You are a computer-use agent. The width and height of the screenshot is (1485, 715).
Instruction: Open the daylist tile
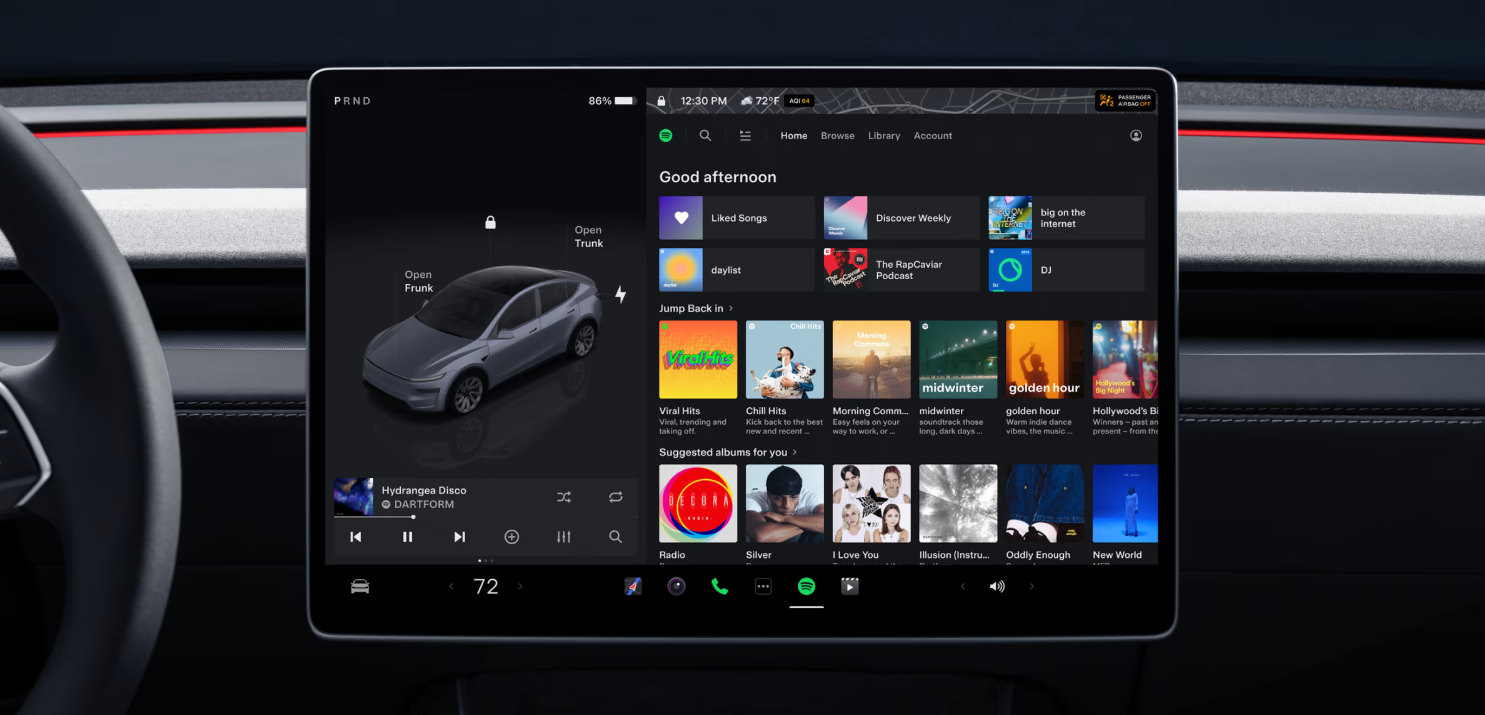pos(737,270)
